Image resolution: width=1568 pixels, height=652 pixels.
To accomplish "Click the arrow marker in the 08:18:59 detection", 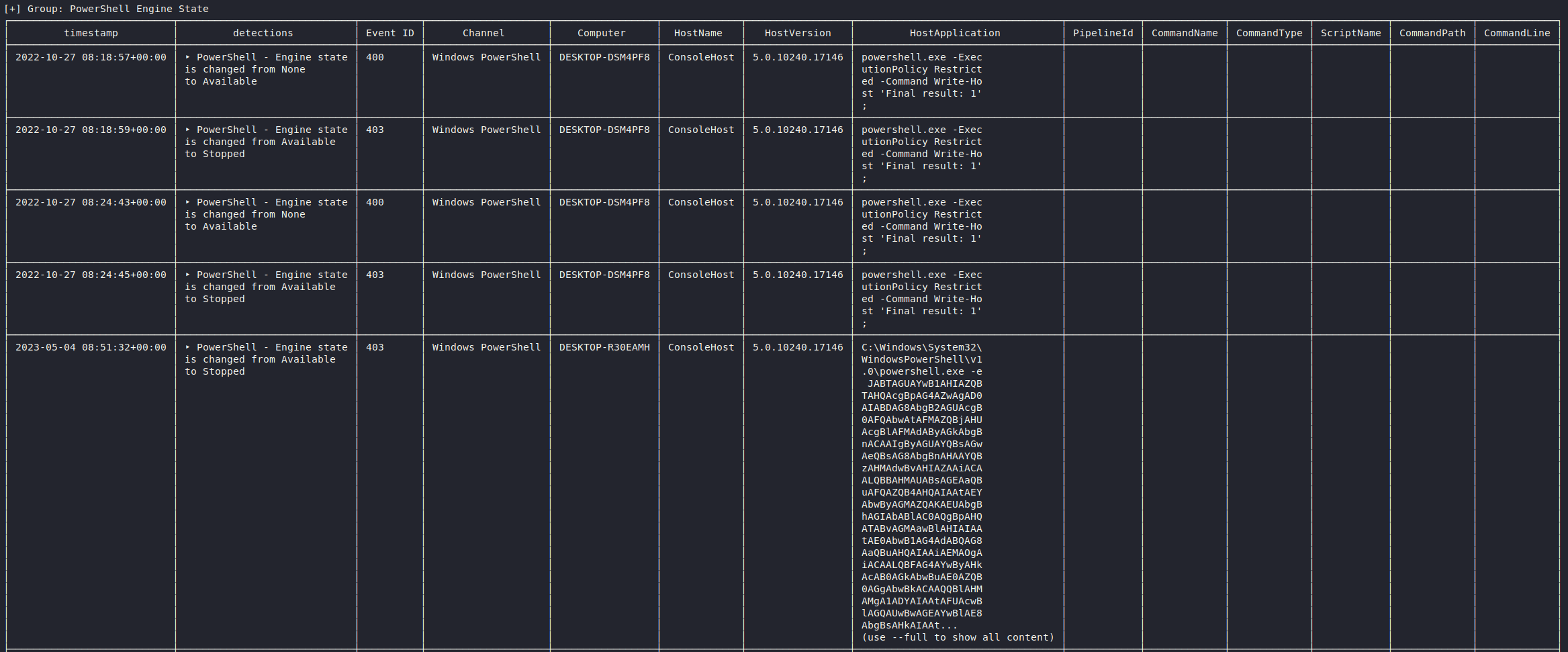I will point(188,130).
